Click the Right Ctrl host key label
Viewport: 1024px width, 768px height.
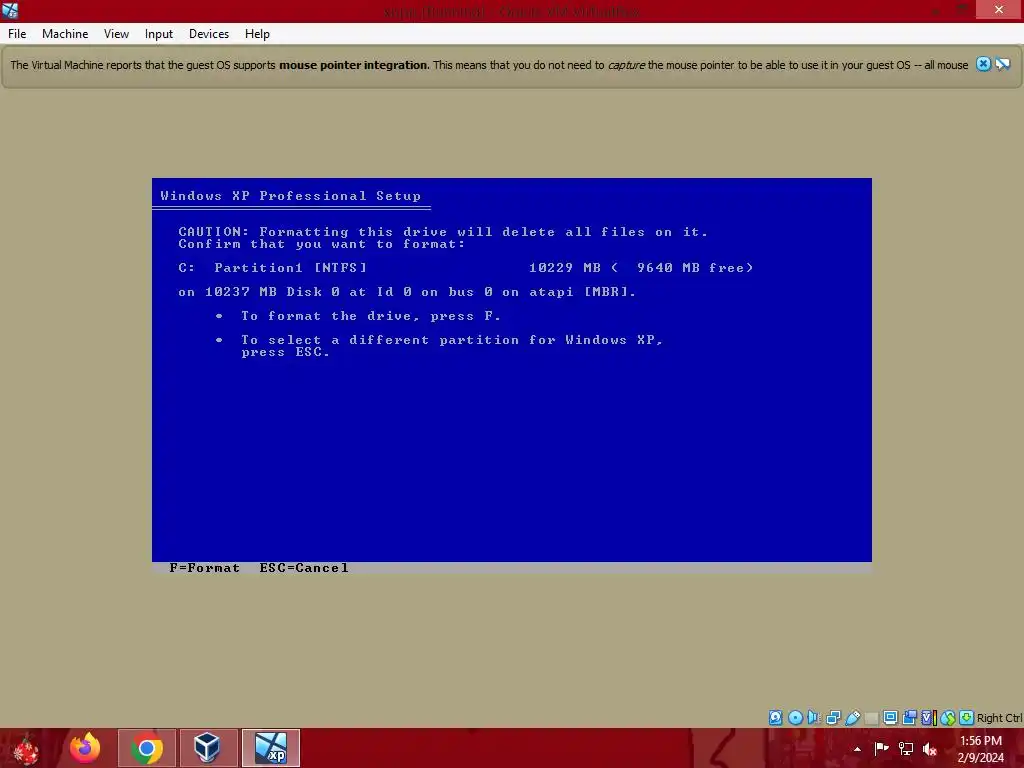click(999, 718)
